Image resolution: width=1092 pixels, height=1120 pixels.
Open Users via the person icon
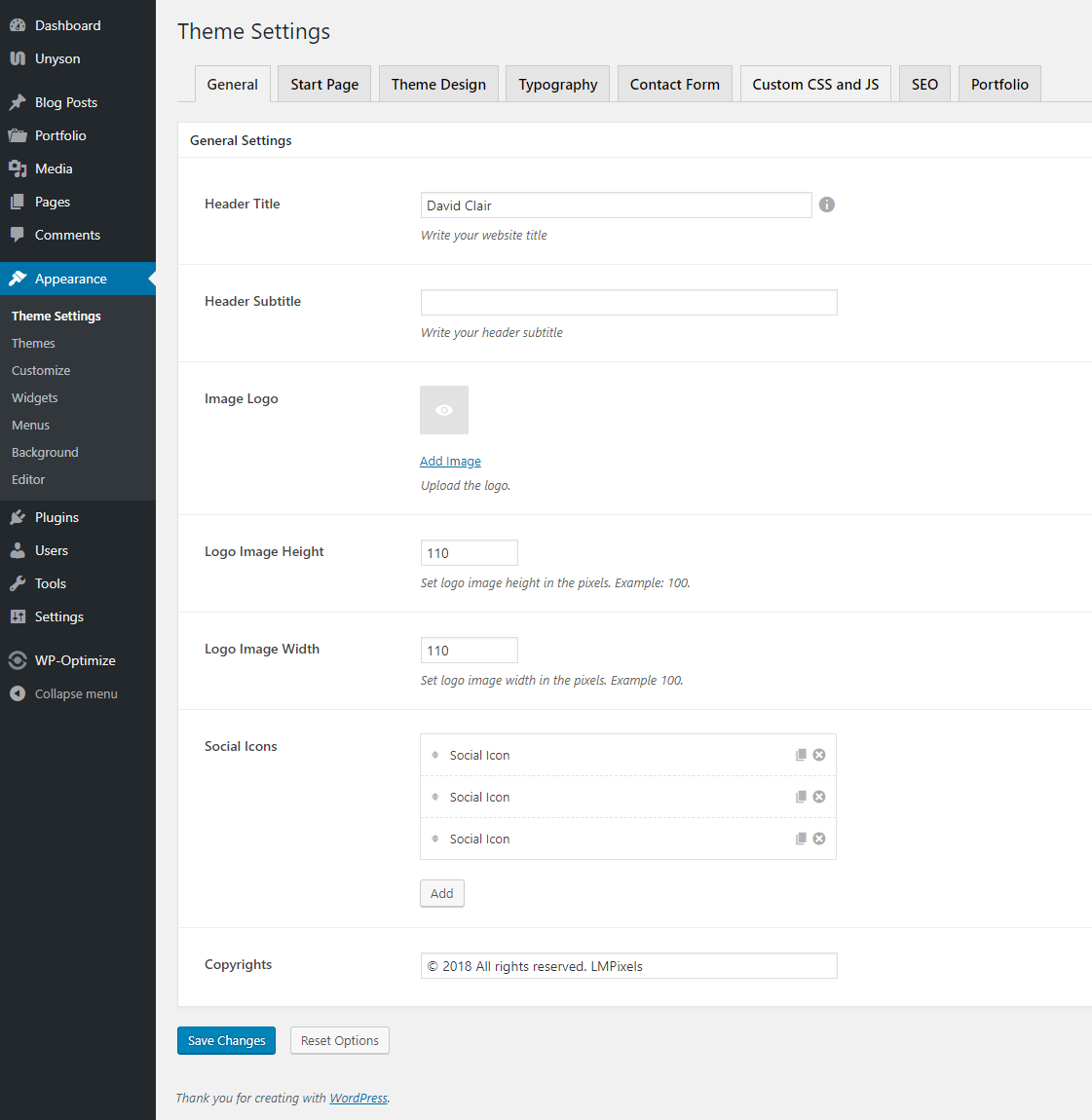pyautogui.click(x=18, y=550)
